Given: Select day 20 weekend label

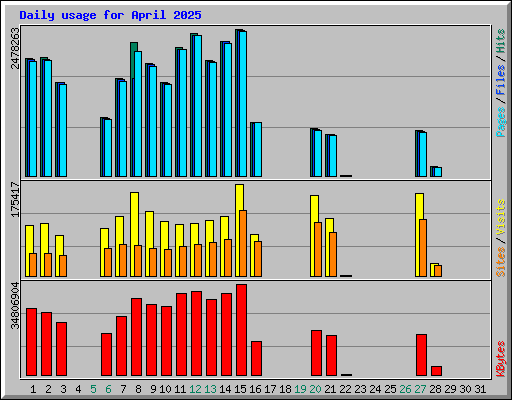Looking at the screenshot, I should [x=315, y=389].
